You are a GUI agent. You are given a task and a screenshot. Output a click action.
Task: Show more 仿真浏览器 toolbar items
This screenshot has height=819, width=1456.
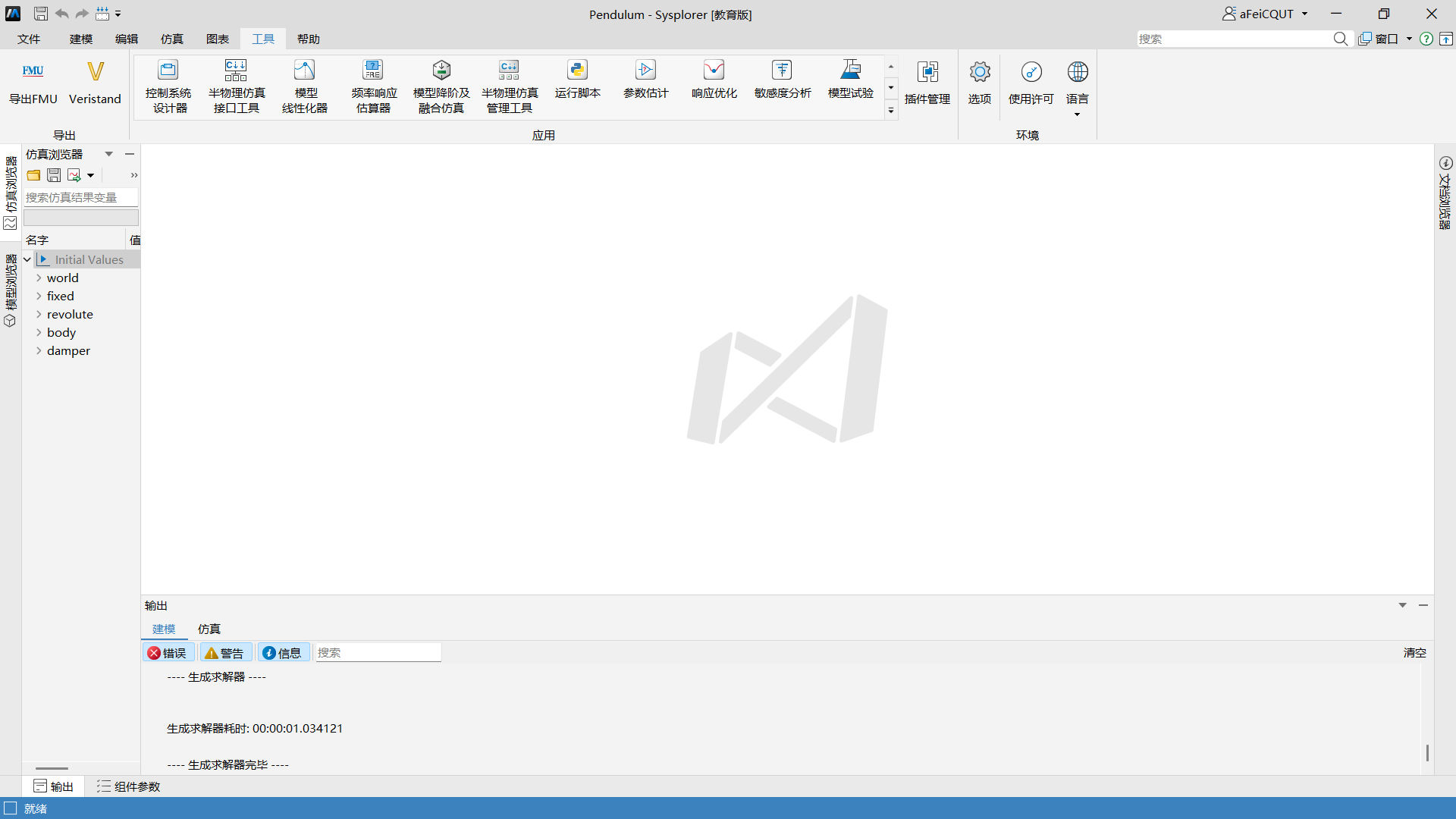click(134, 175)
